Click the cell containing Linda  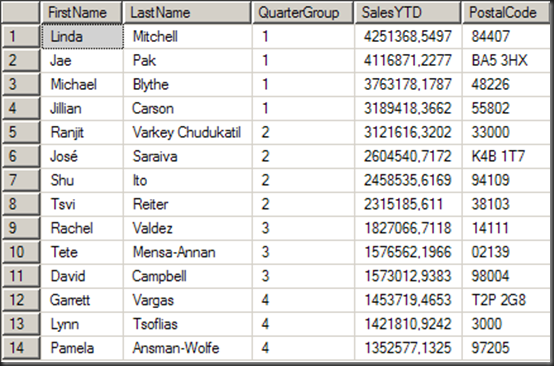point(82,36)
